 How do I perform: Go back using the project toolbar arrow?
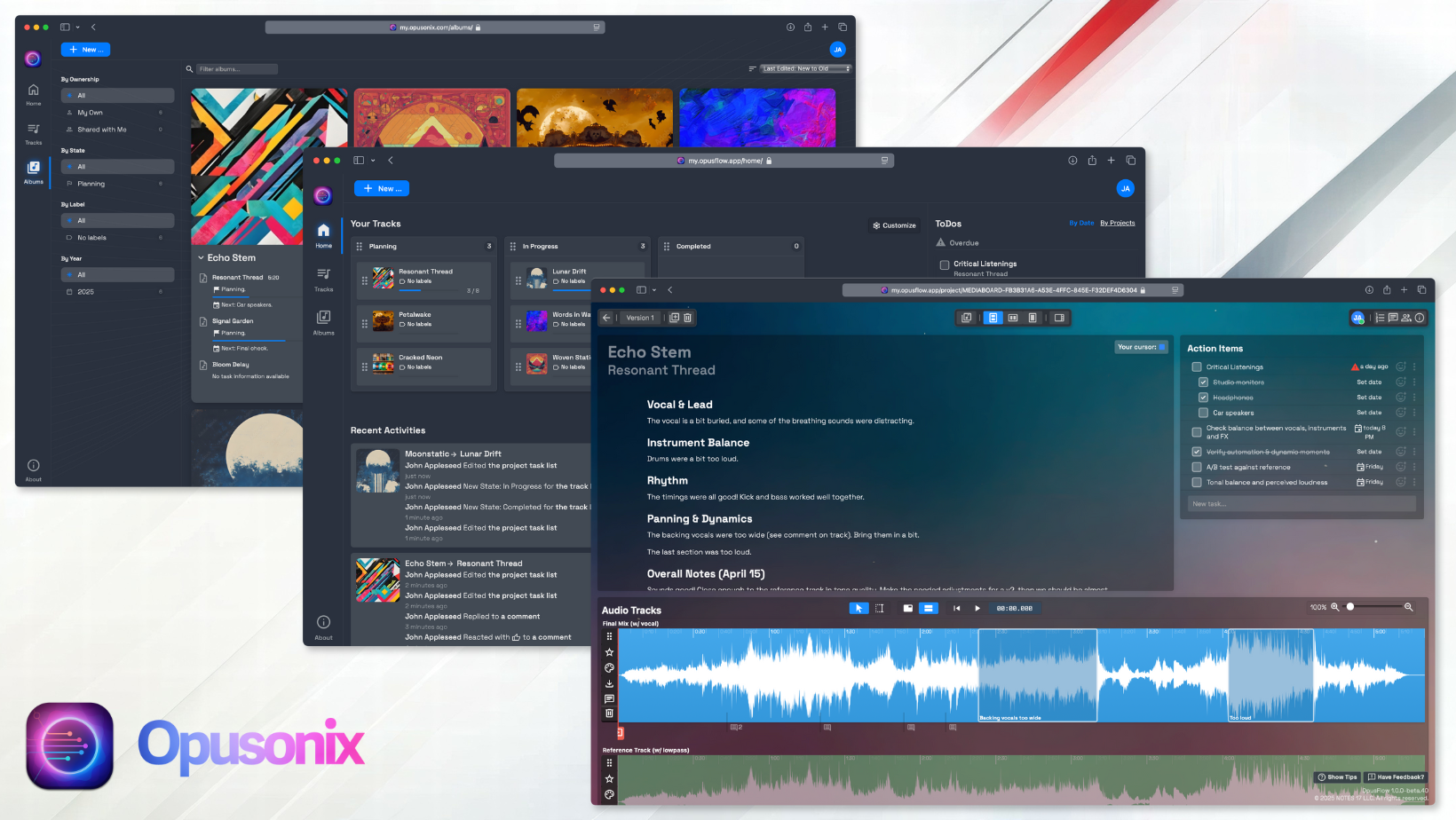click(x=607, y=318)
